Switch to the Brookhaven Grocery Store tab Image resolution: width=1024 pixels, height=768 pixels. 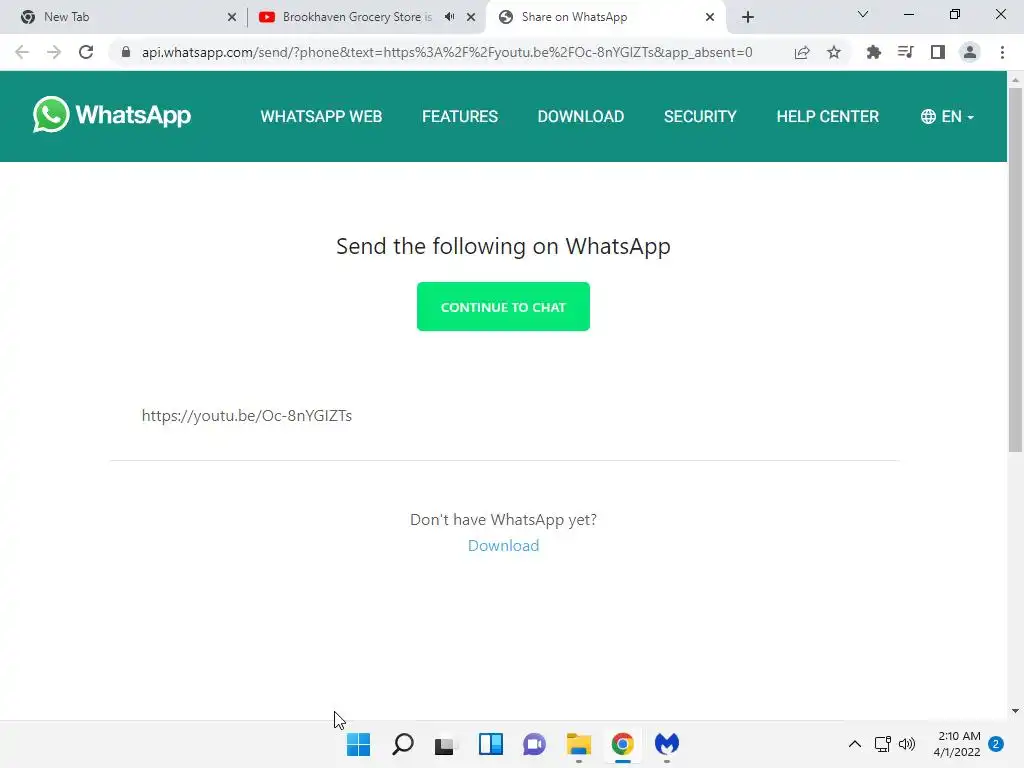(x=357, y=17)
